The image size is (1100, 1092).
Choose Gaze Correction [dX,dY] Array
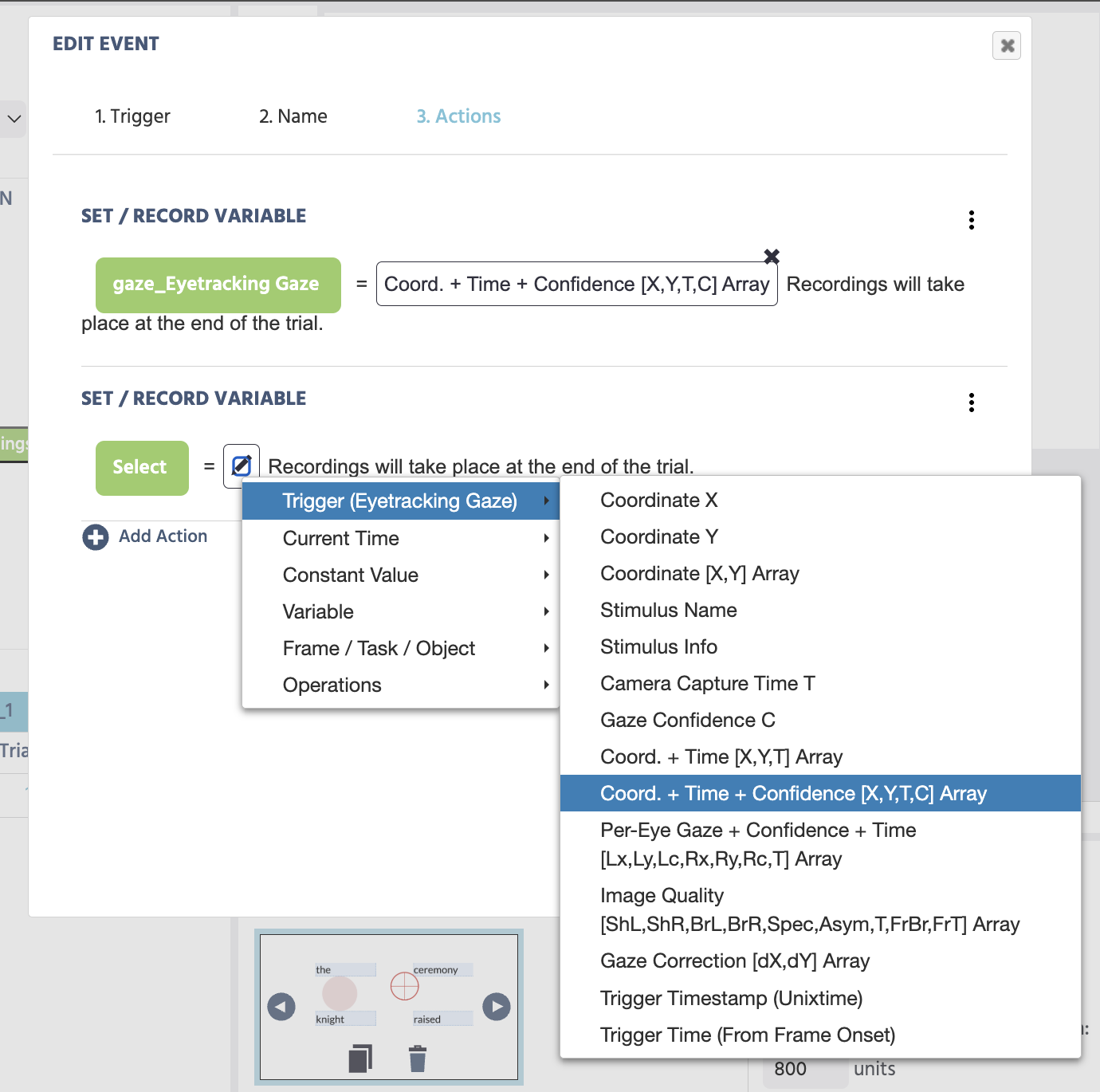820,960
